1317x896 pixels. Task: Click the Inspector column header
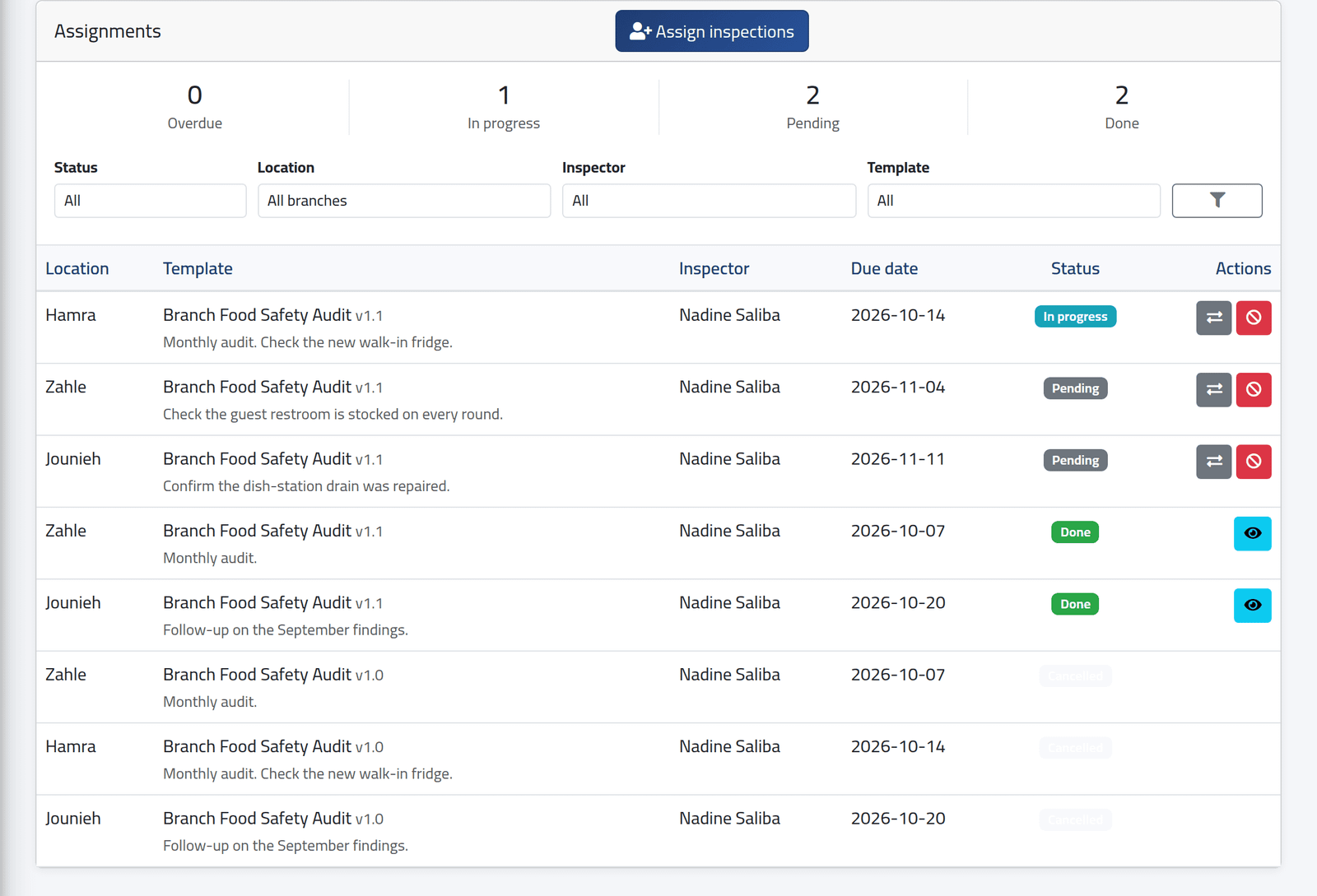click(x=714, y=268)
